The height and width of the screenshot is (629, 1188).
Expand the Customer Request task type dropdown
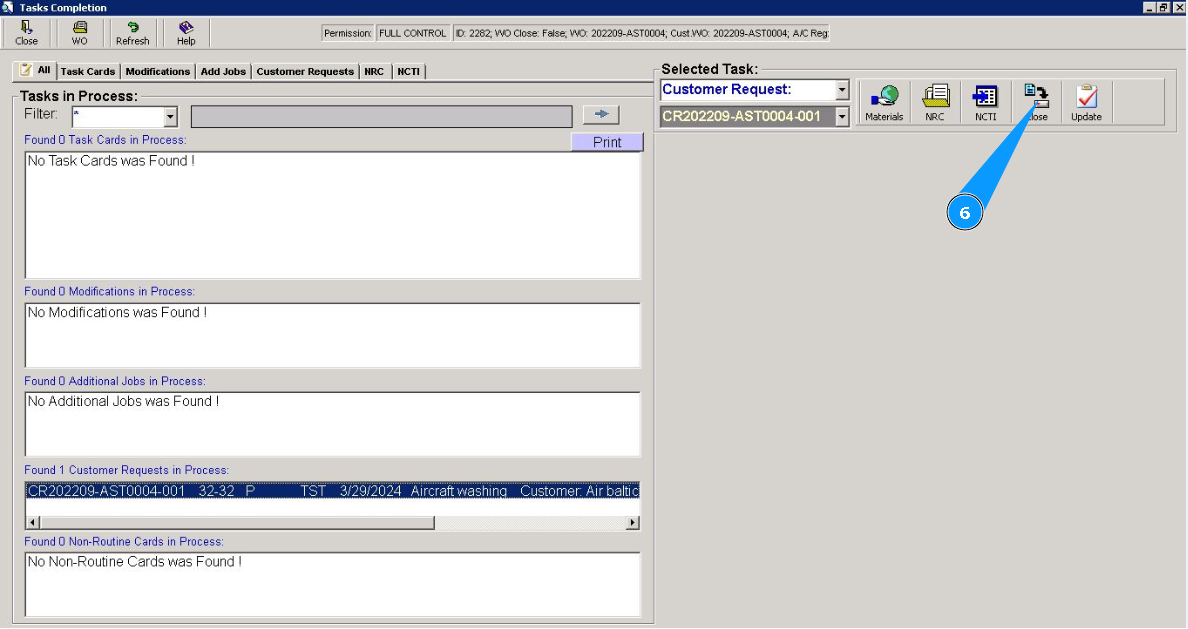coord(842,89)
